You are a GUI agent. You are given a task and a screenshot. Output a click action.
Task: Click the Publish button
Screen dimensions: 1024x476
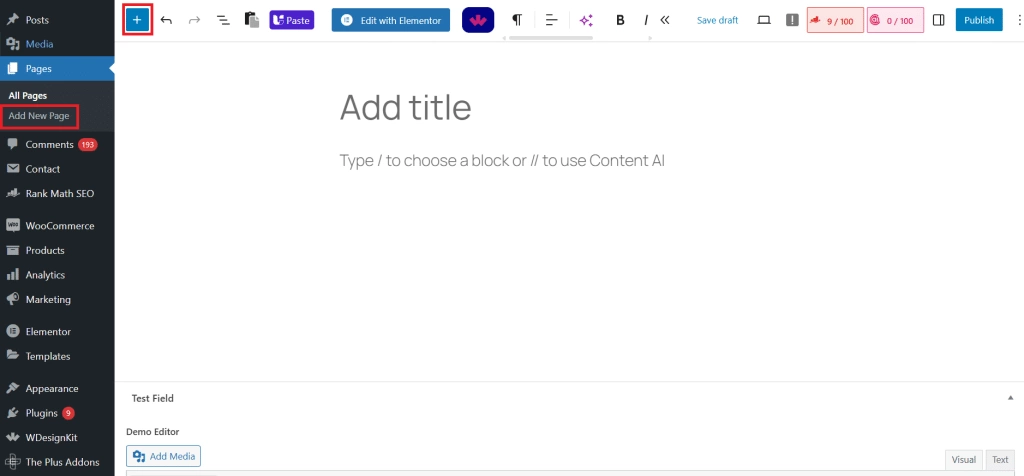tap(979, 20)
